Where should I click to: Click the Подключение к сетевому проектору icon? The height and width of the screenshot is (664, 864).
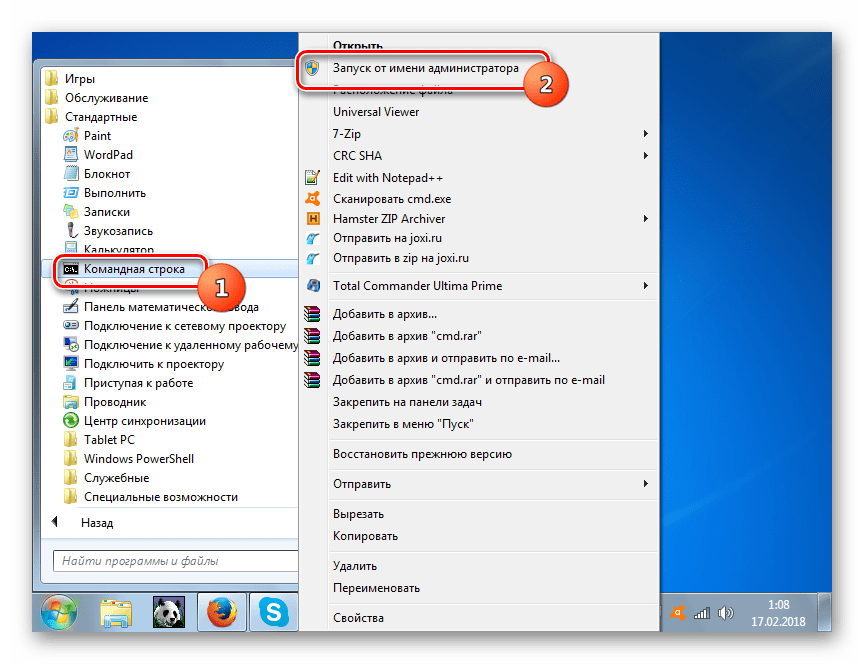71,325
